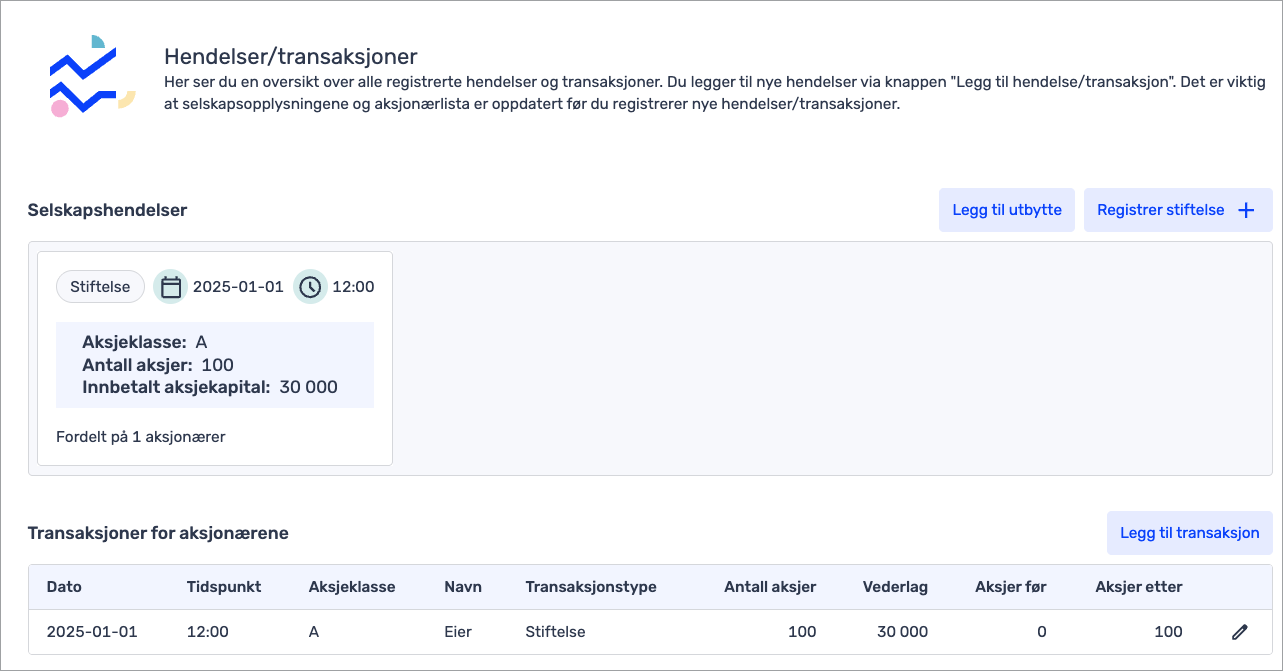Click the Transaksjonstype column header
Screen dimensions: 1283x671
[591, 587]
